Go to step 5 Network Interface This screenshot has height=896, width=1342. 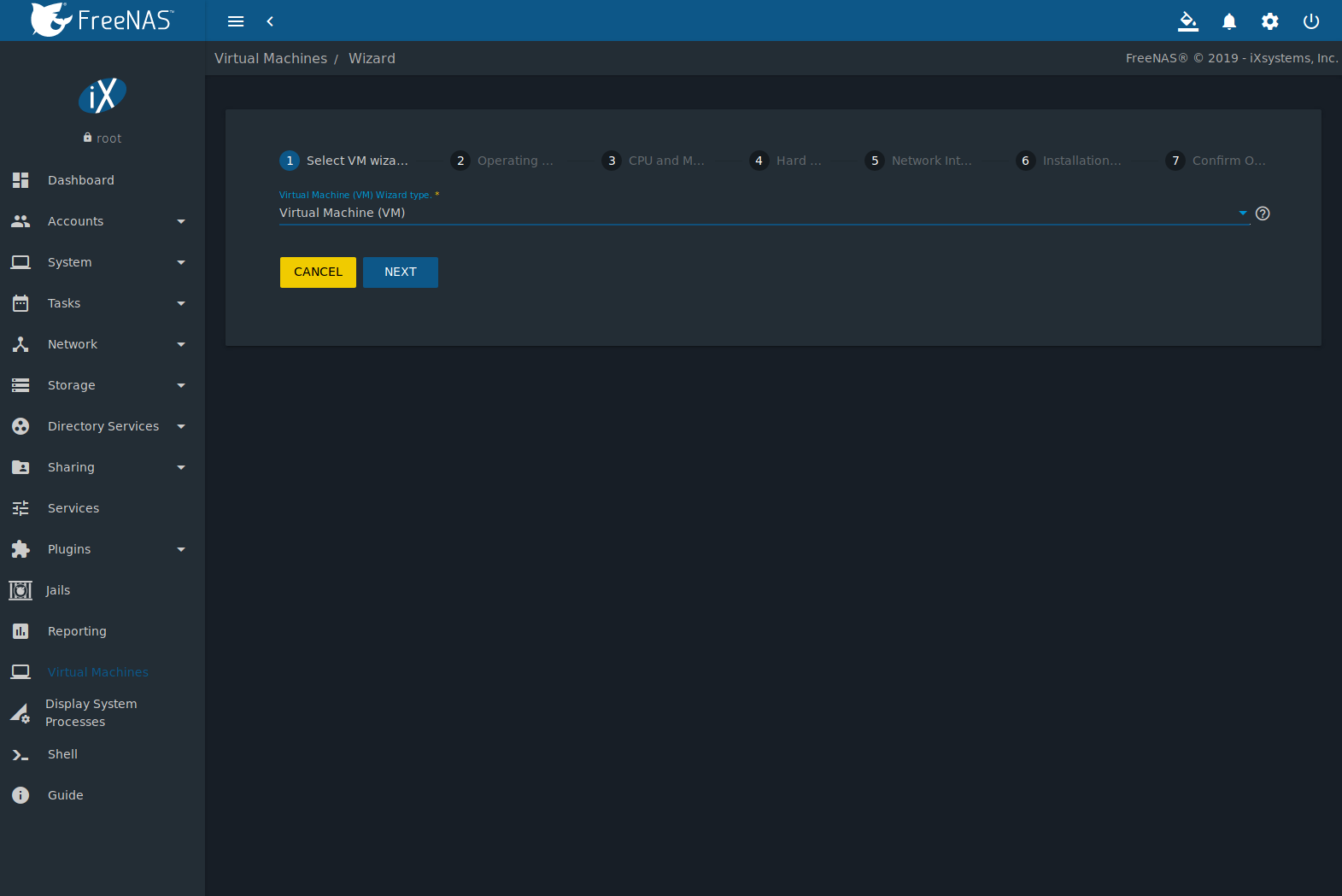[918, 161]
